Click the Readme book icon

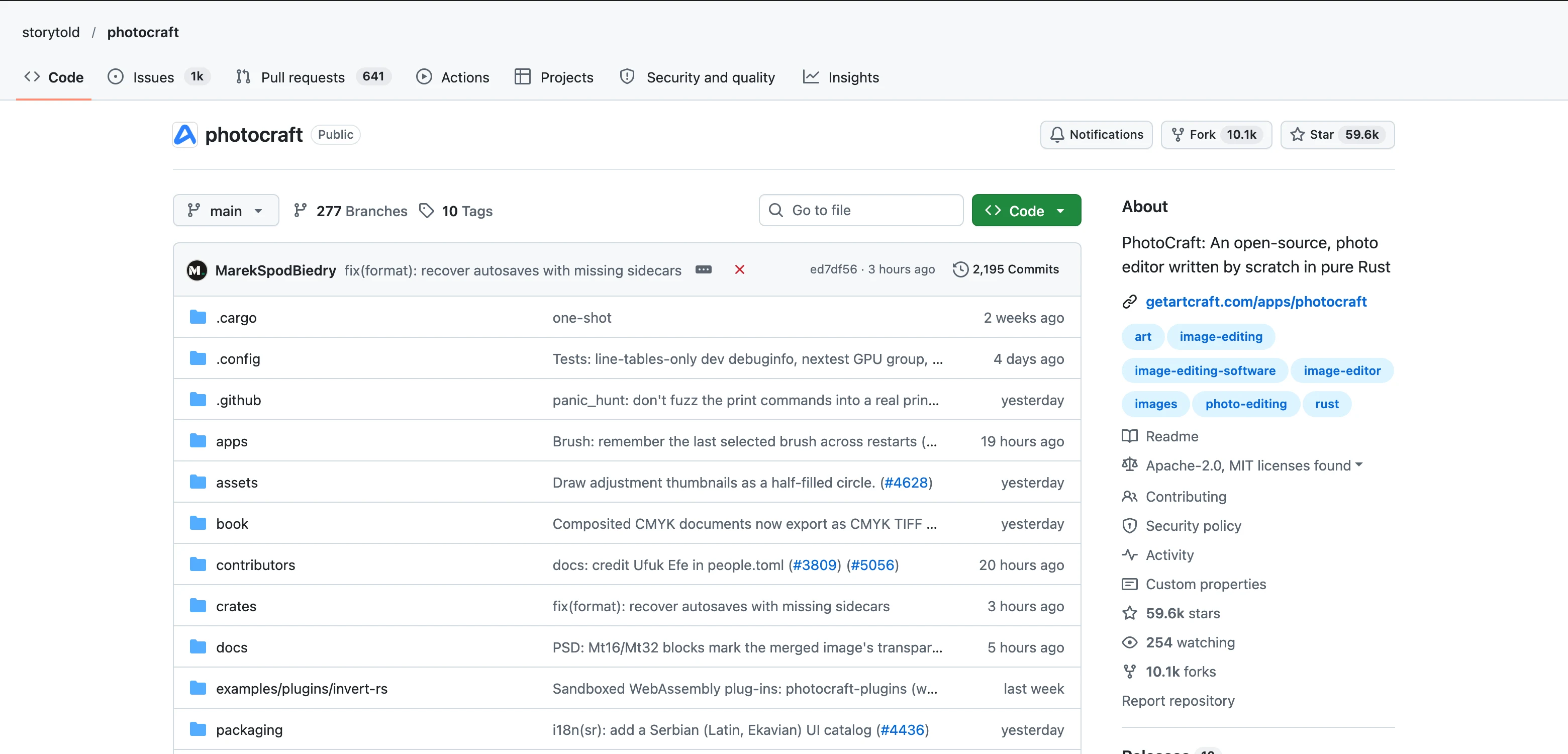tap(1130, 436)
